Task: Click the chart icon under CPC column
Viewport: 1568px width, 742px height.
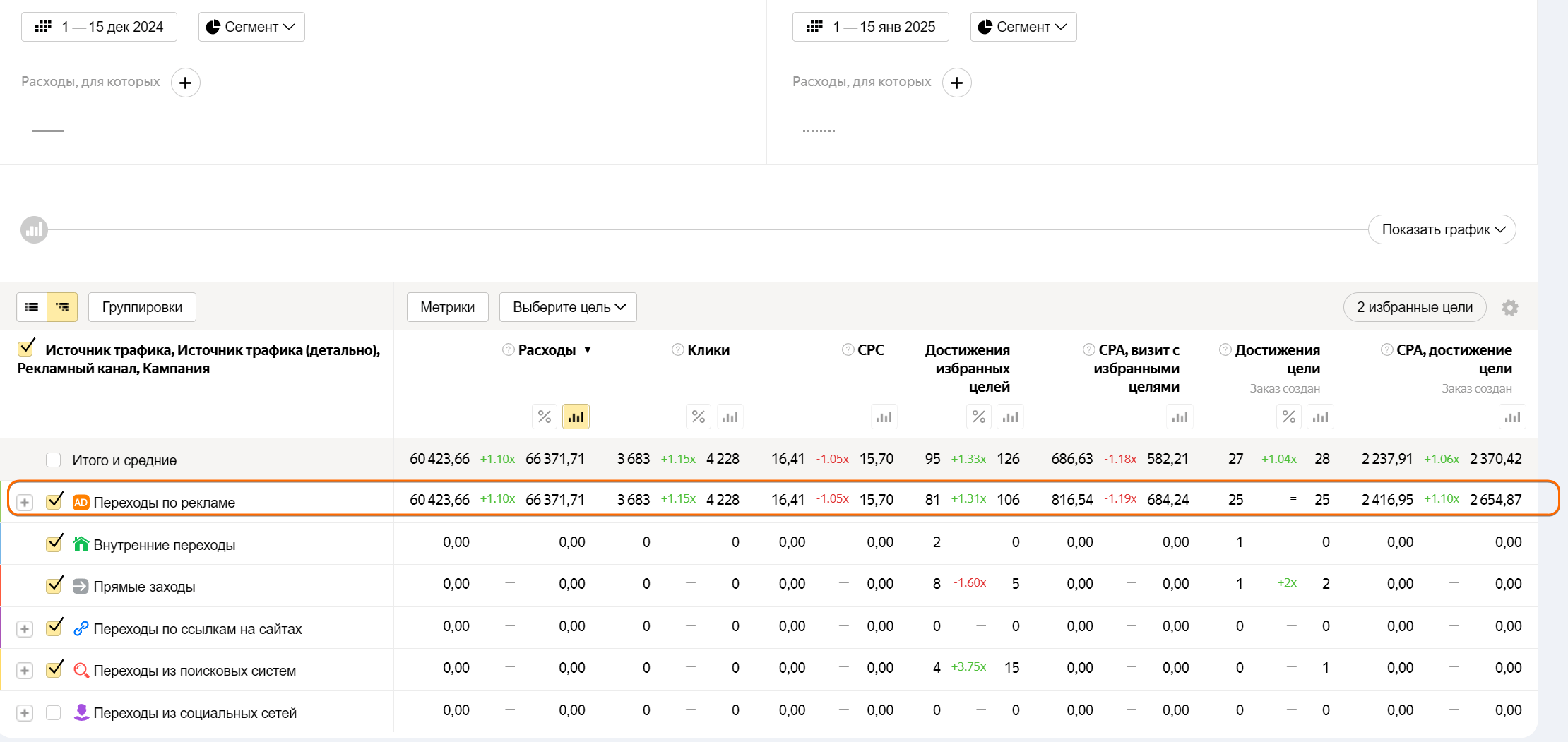Action: coord(884,417)
